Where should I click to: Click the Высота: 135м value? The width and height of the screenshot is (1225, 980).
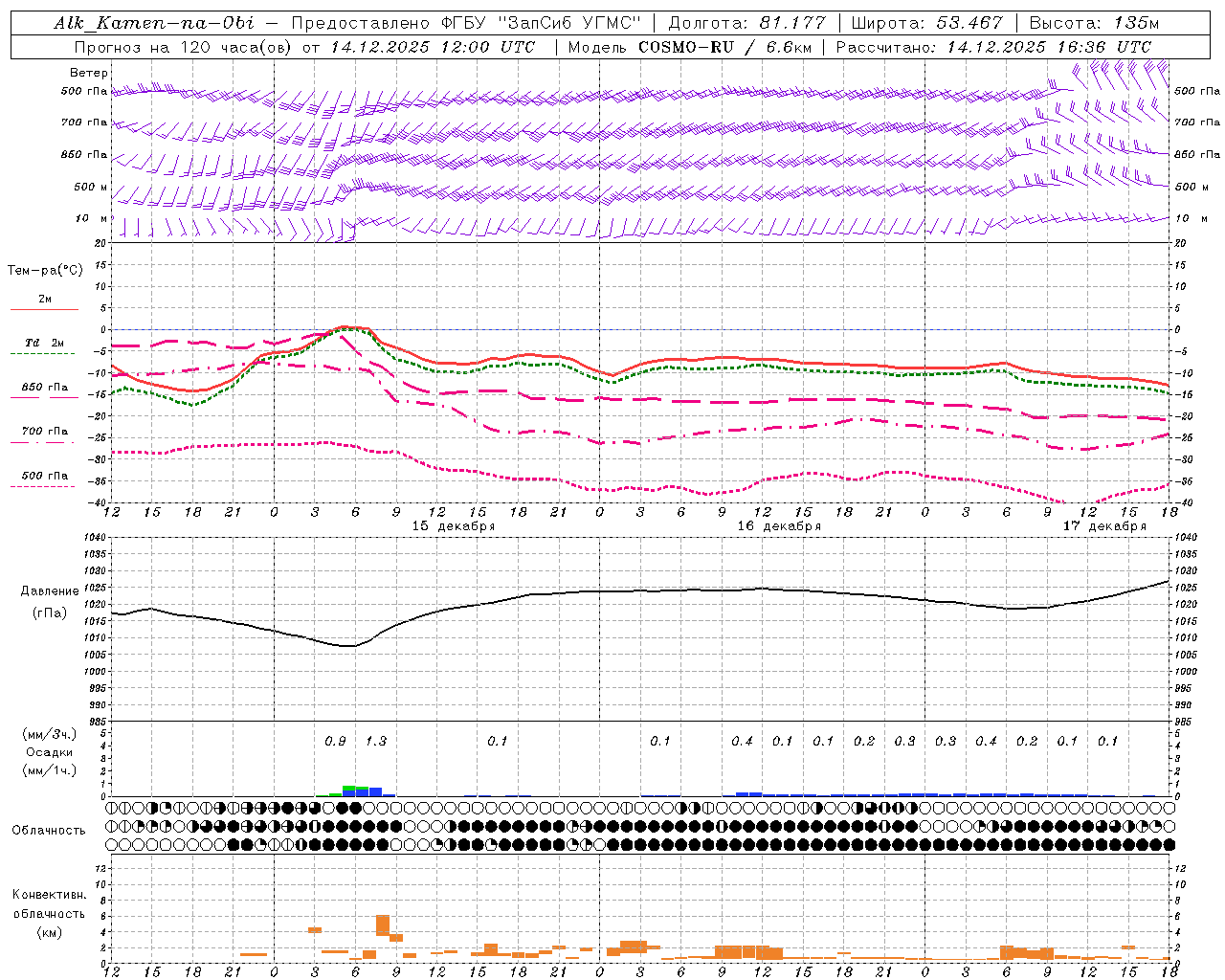coord(1095,23)
